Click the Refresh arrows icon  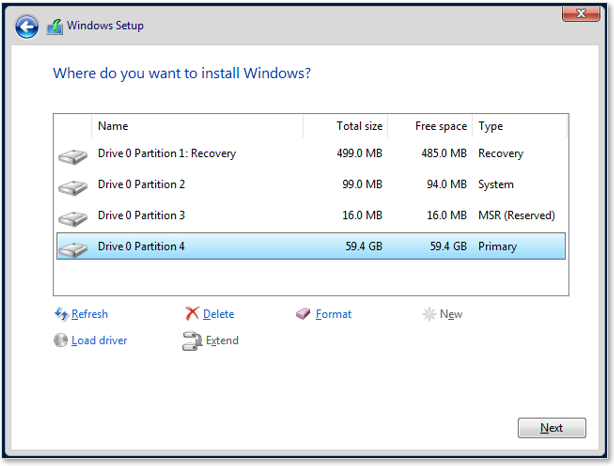tap(61, 314)
